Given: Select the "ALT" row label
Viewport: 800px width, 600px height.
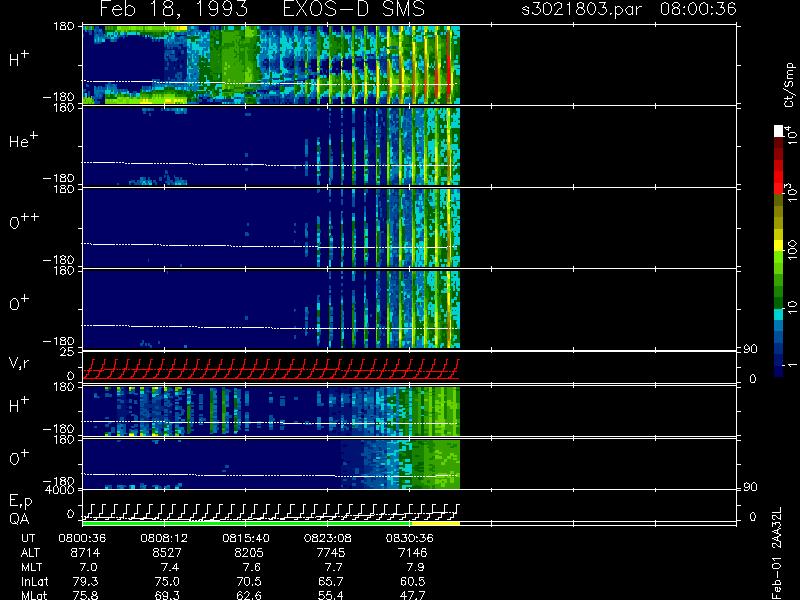Looking at the screenshot, I should (30, 553).
